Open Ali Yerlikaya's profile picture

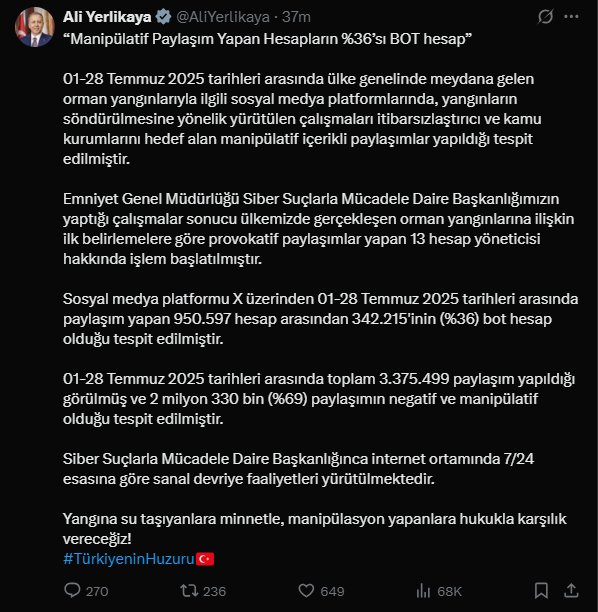(x=35, y=27)
